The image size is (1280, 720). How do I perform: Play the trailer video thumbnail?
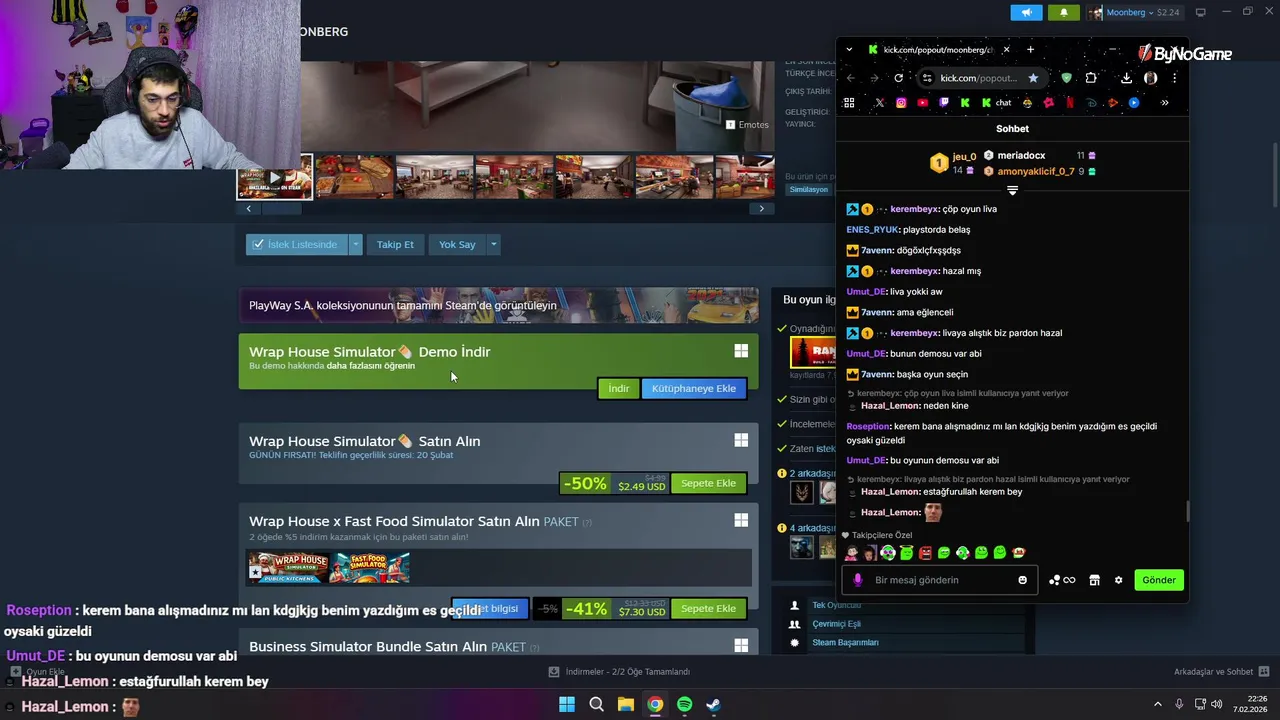tap(275, 177)
